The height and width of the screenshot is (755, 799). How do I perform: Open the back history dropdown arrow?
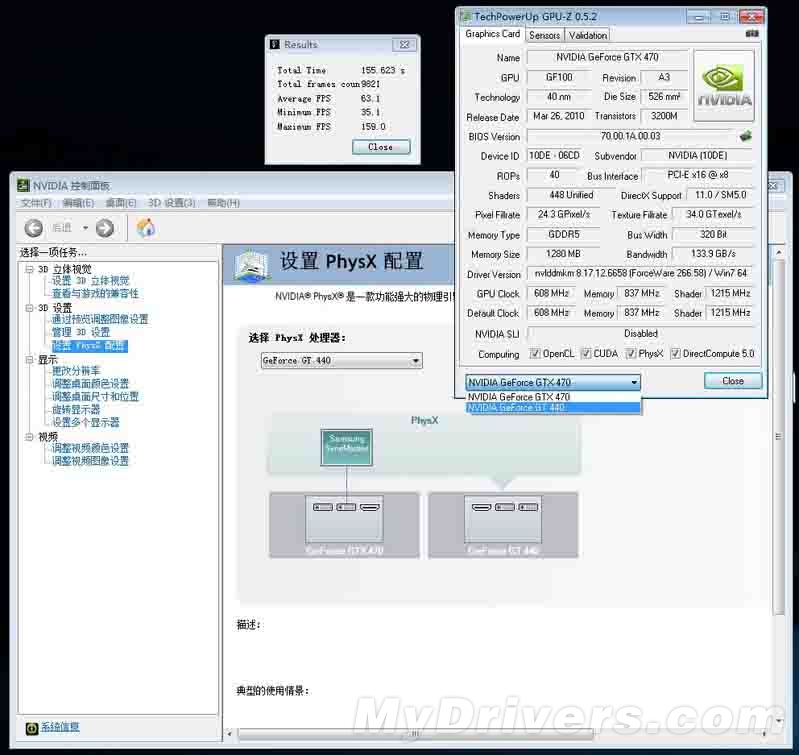(85, 228)
